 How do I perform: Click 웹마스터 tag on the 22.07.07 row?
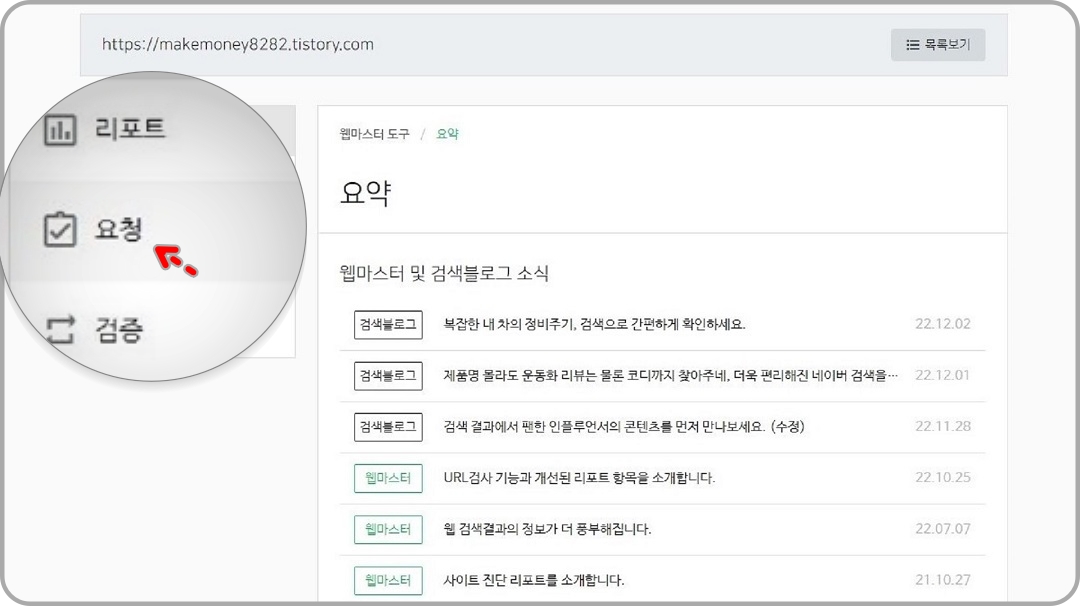pos(388,529)
